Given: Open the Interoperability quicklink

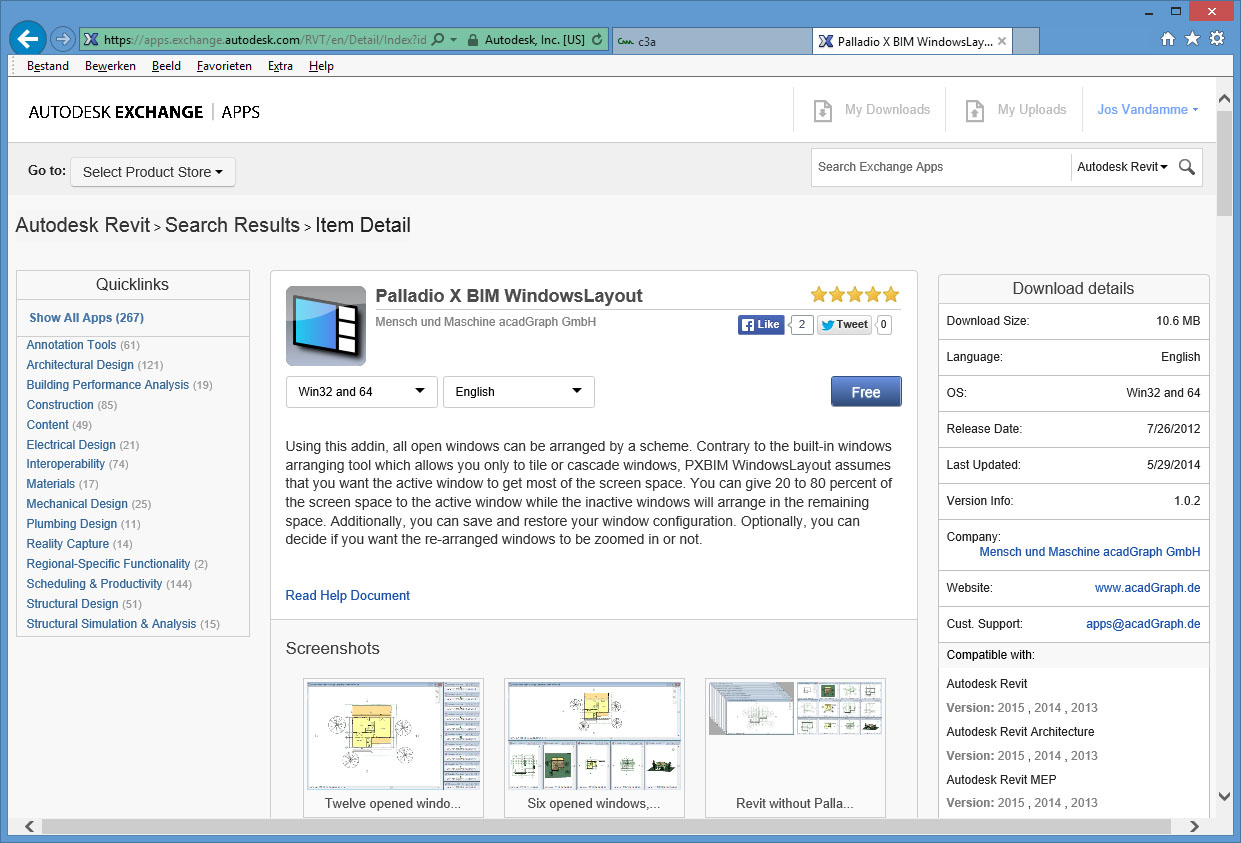Looking at the screenshot, I should (x=66, y=464).
